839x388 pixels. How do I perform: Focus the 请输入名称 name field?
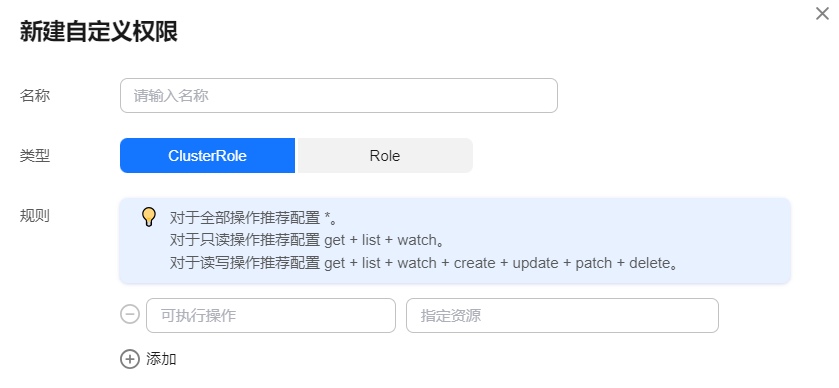339,96
